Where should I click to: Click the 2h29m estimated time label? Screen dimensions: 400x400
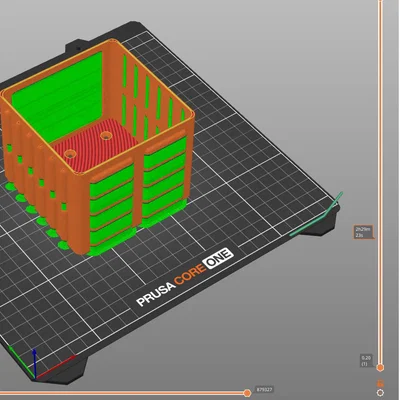(363, 232)
